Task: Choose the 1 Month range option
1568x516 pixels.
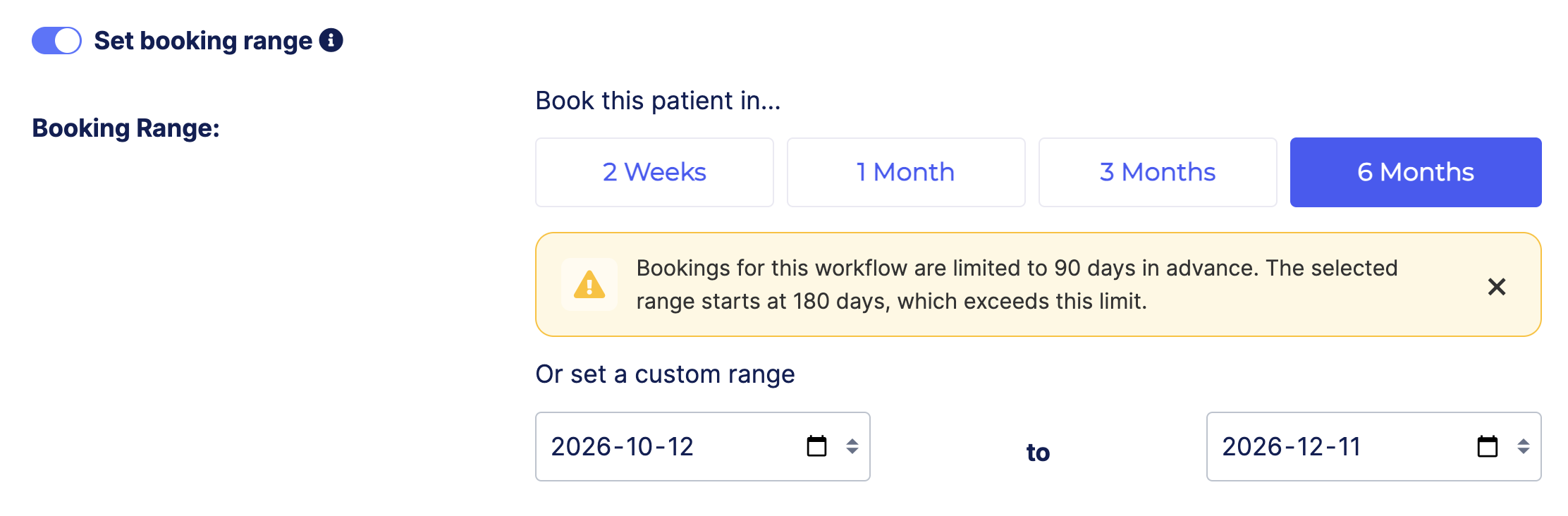Action: click(906, 172)
